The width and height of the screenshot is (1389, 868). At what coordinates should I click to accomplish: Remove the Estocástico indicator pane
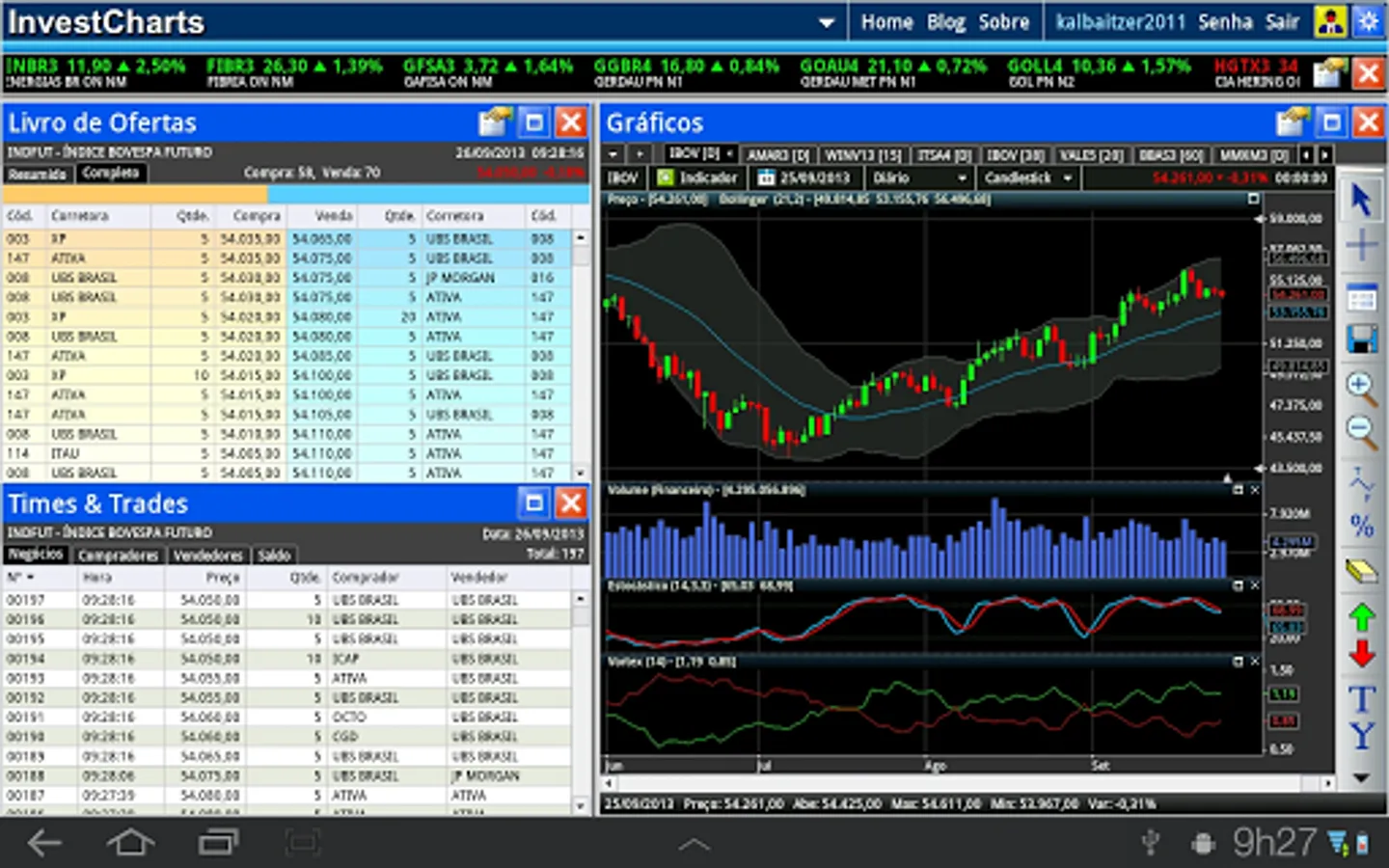click(1254, 585)
